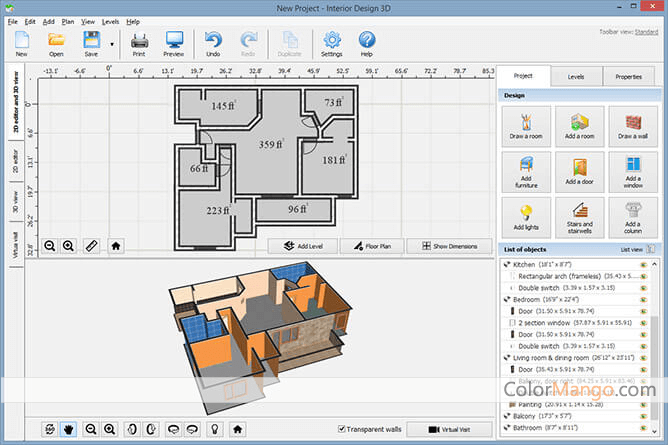
Task: Start the Virtual Visit button
Action: coord(449,429)
